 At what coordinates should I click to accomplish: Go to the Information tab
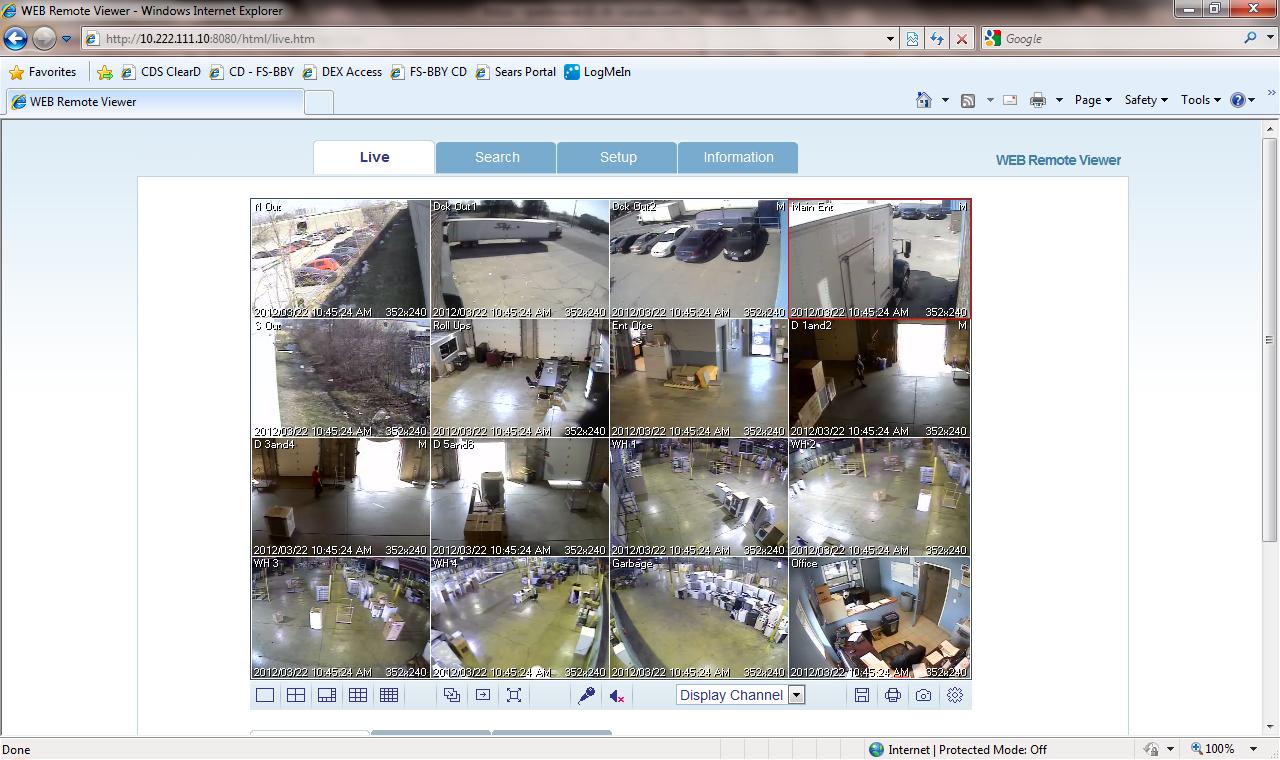pos(738,157)
